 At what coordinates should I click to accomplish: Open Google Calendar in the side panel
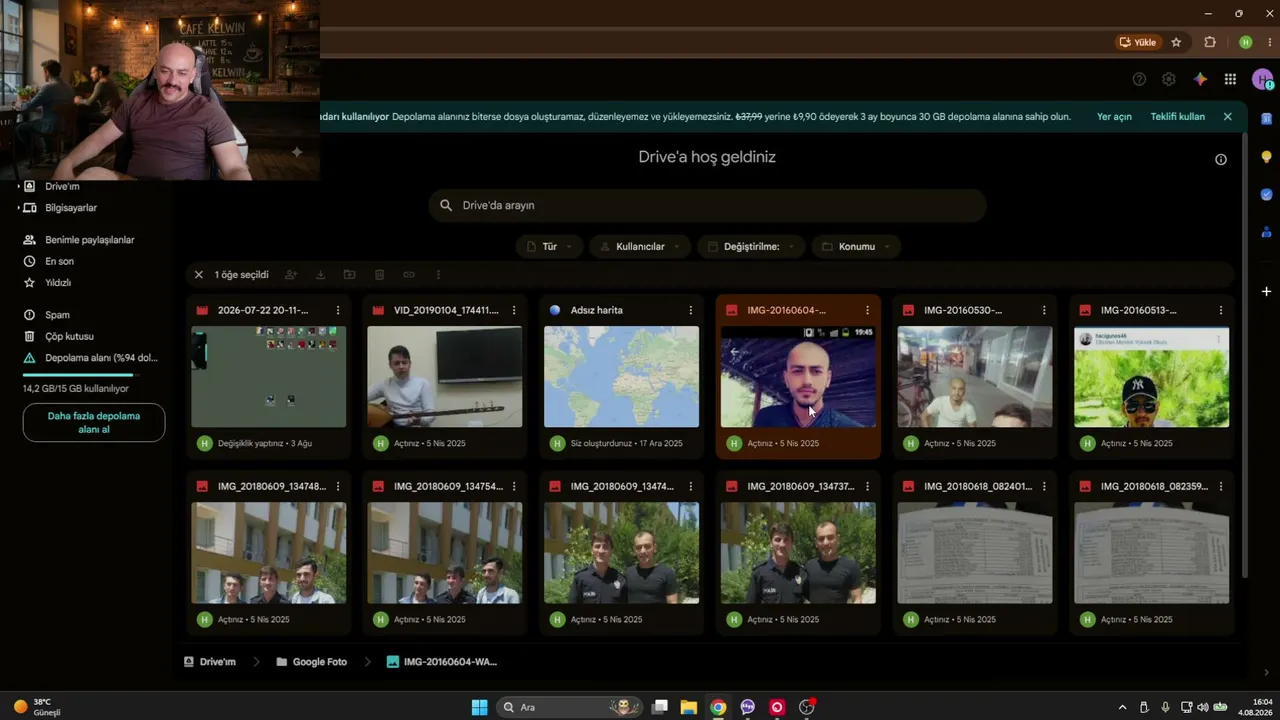(x=1266, y=119)
